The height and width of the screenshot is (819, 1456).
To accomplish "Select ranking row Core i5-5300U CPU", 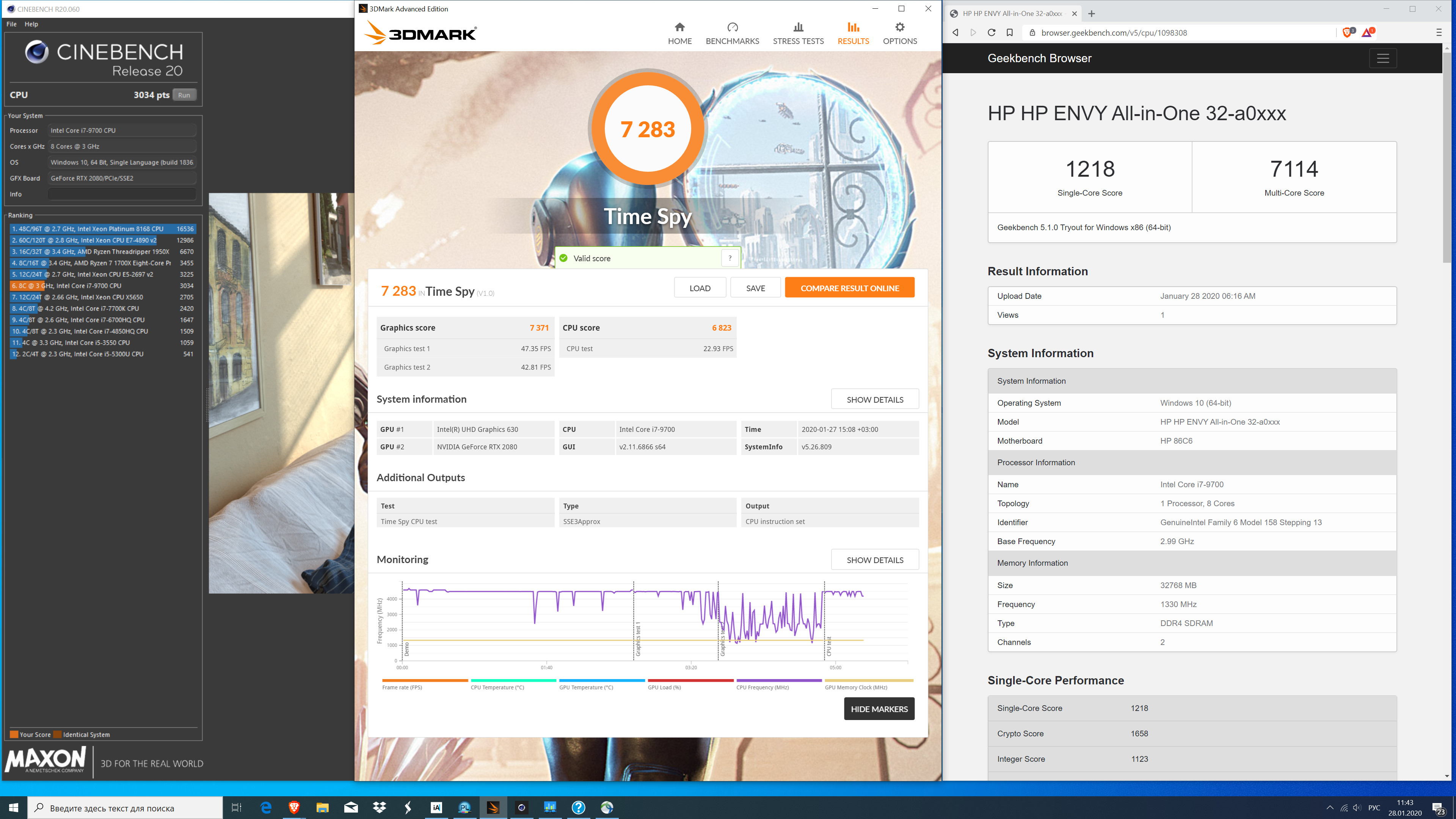I will (102, 354).
